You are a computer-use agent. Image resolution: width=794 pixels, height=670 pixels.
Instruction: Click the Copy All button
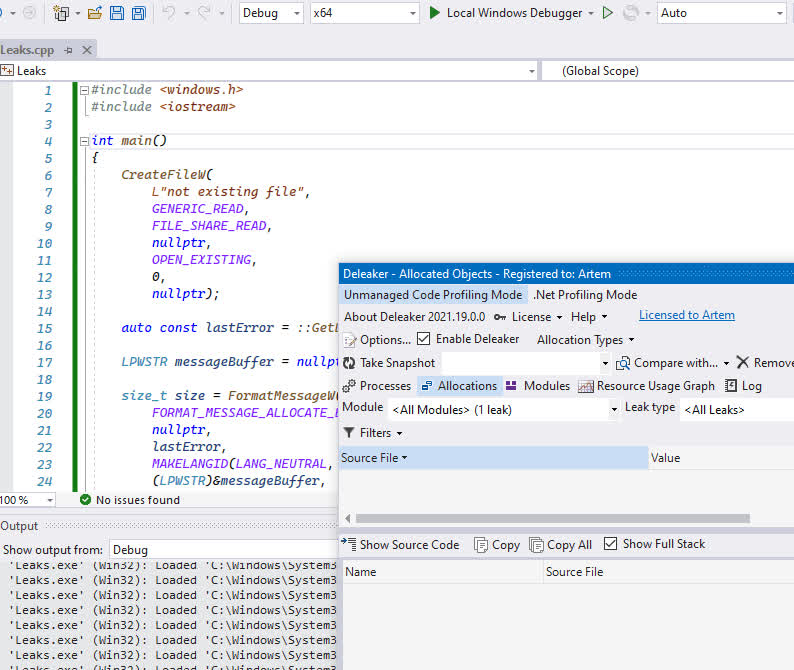click(561, 545)
